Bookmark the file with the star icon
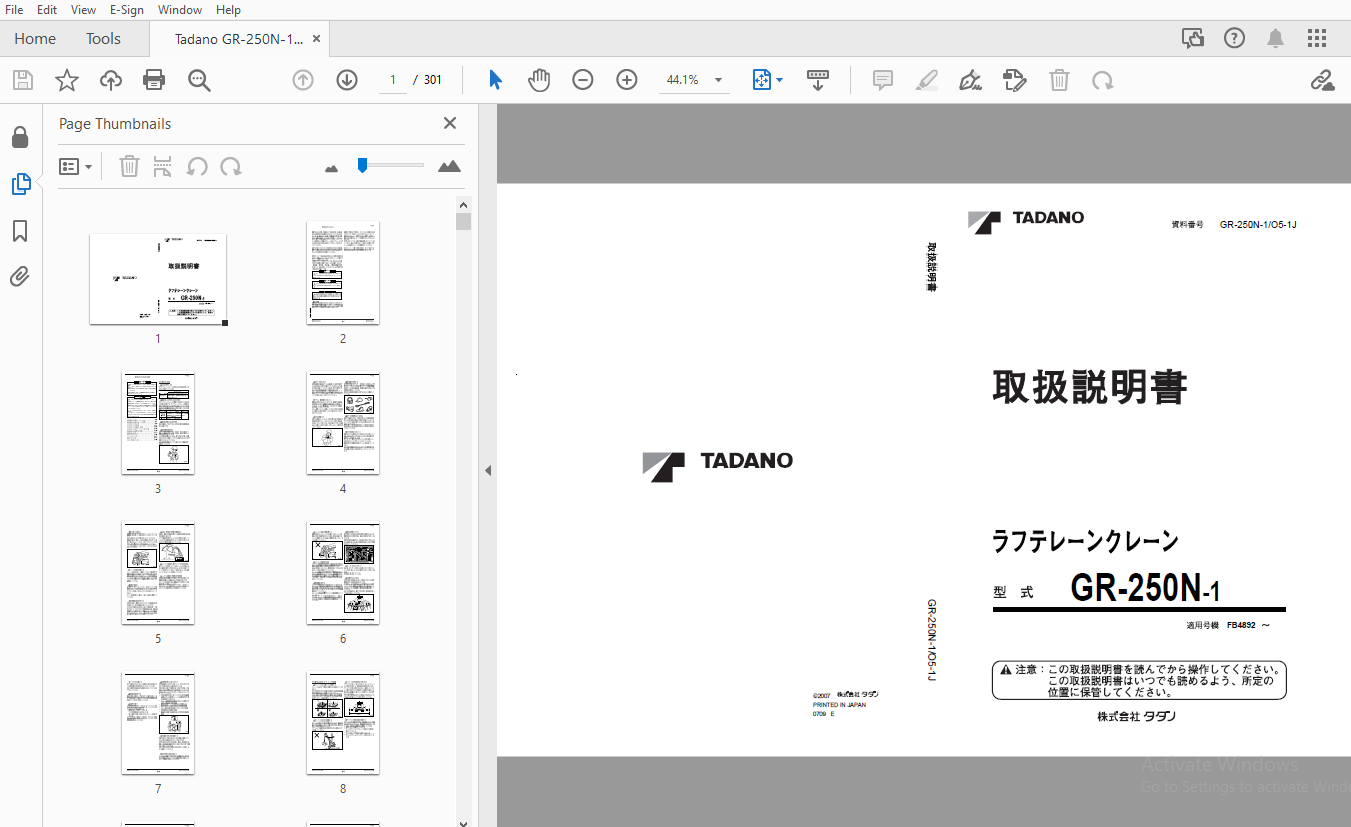Image resolution: width=1351 pixels, height=827 pixels. 66,80
